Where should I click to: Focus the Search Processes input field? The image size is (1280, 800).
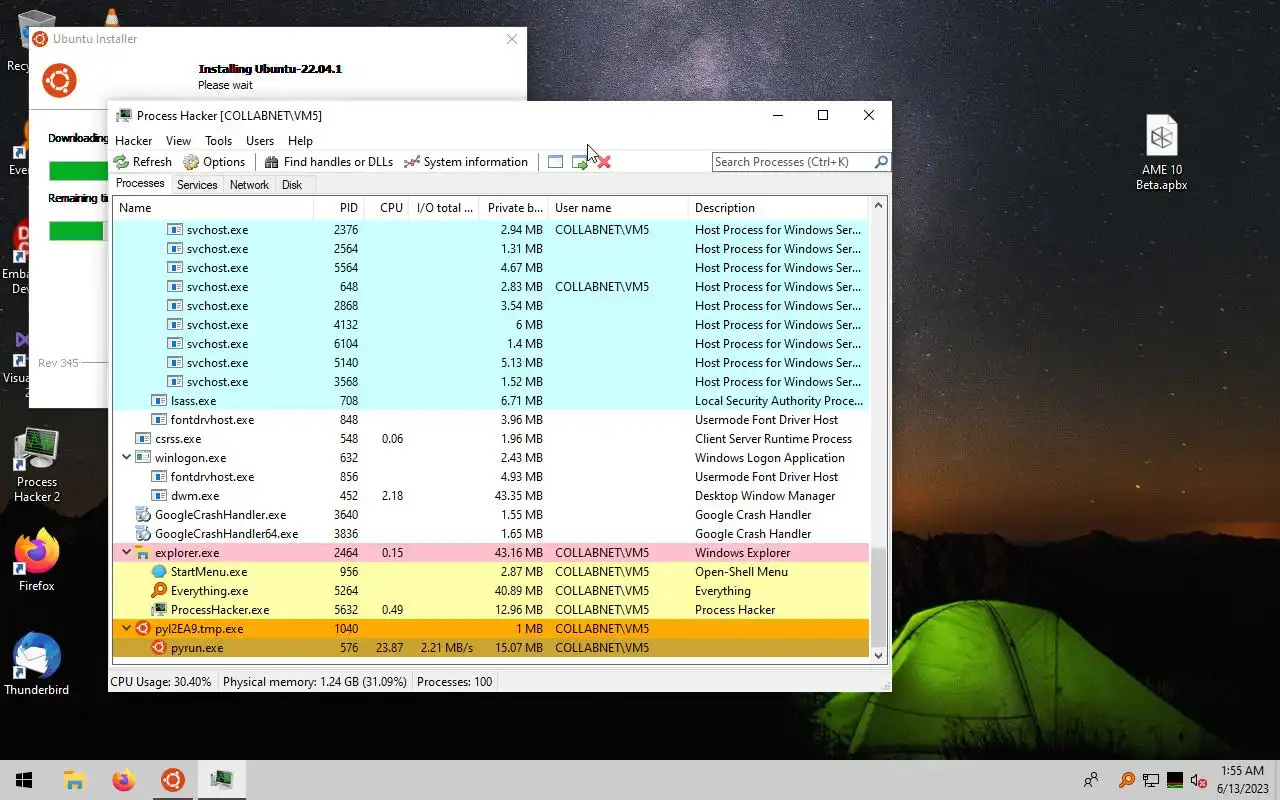pos(792,162)
